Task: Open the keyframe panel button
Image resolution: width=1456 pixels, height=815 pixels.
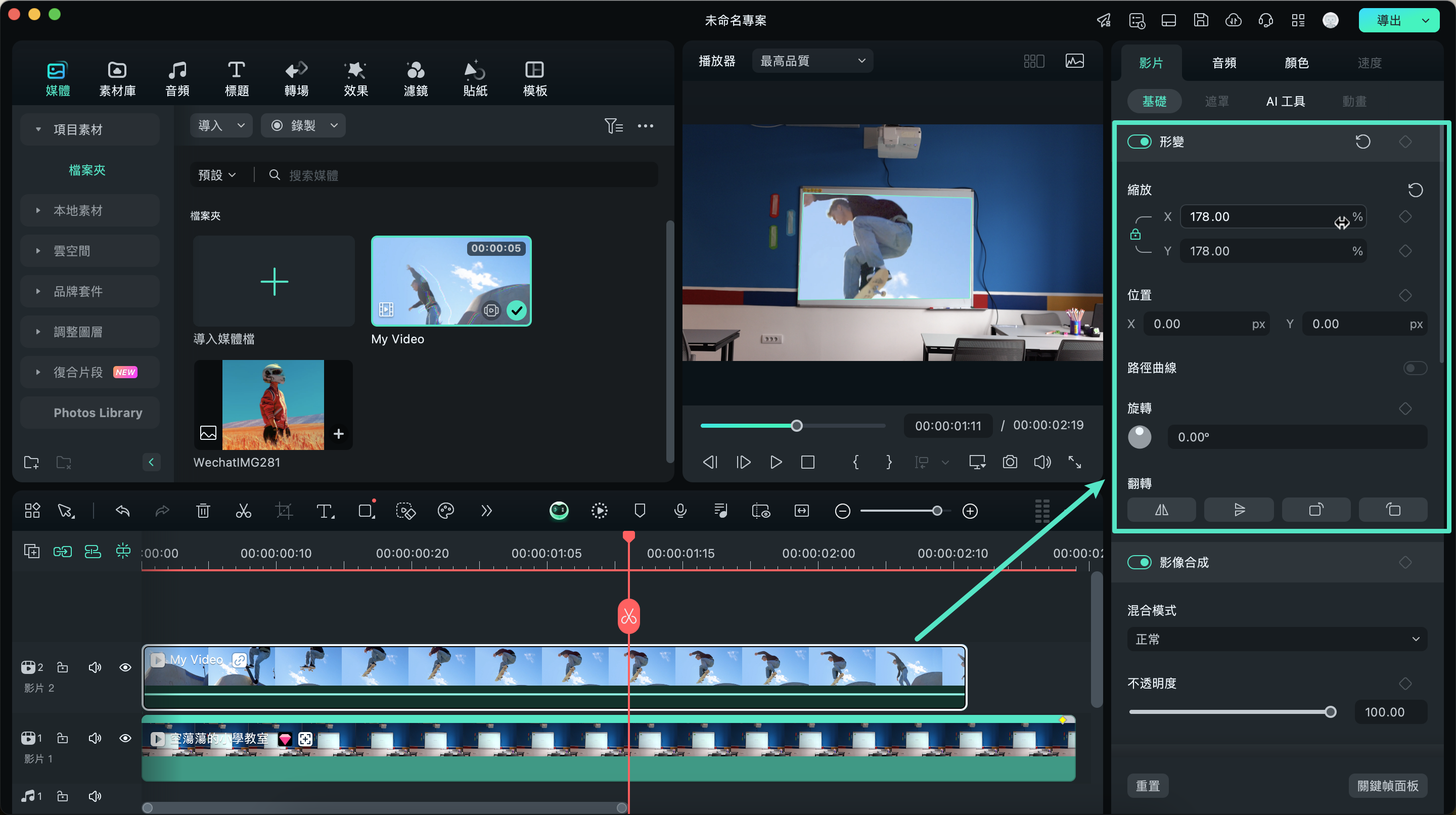Action: (x=1388, y=786)
